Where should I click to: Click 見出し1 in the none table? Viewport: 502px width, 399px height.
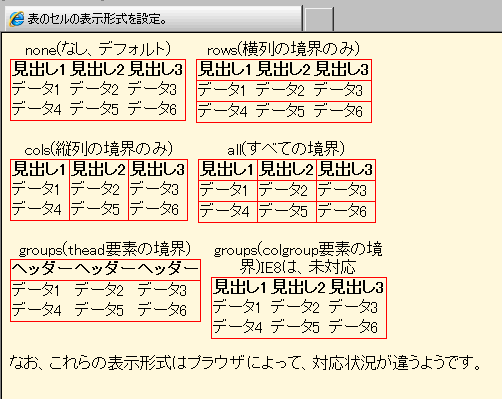tap(39, 69)
